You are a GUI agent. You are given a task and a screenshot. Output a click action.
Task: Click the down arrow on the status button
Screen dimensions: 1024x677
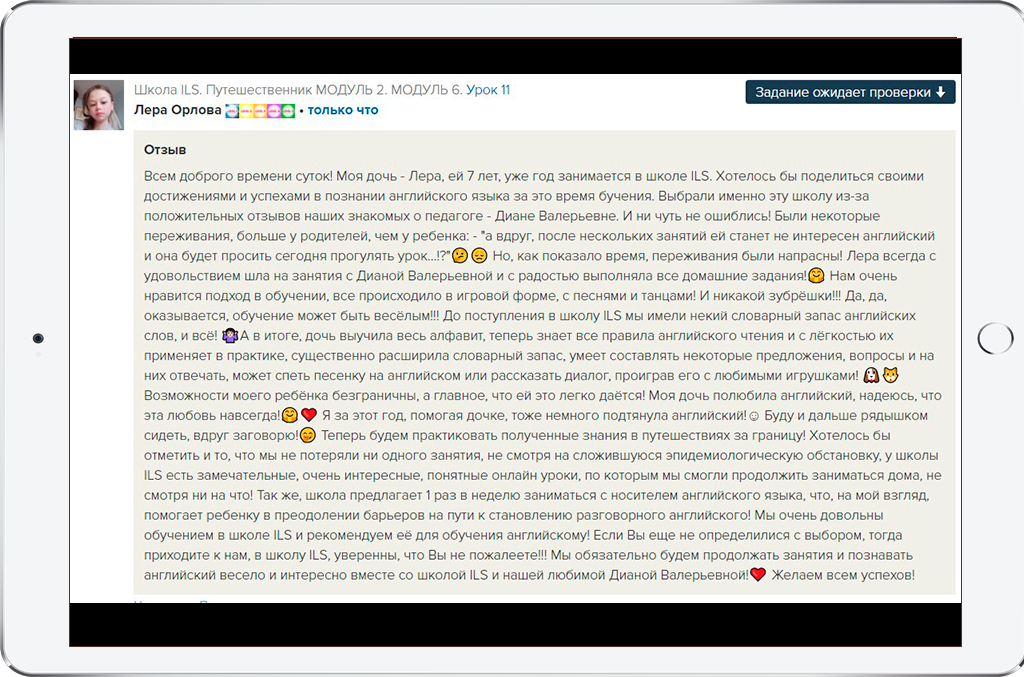point(940,92)
